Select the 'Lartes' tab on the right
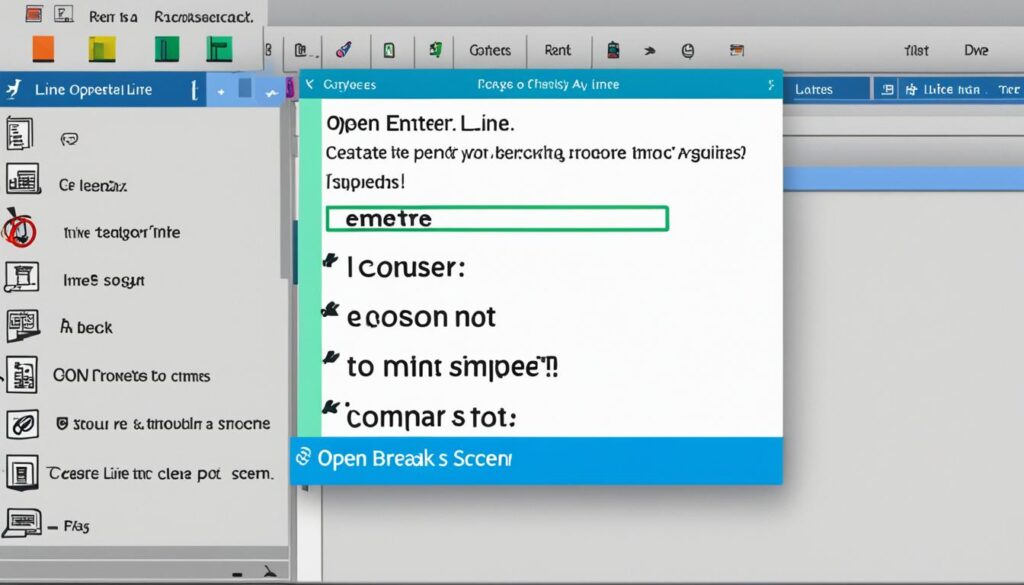 813,89
